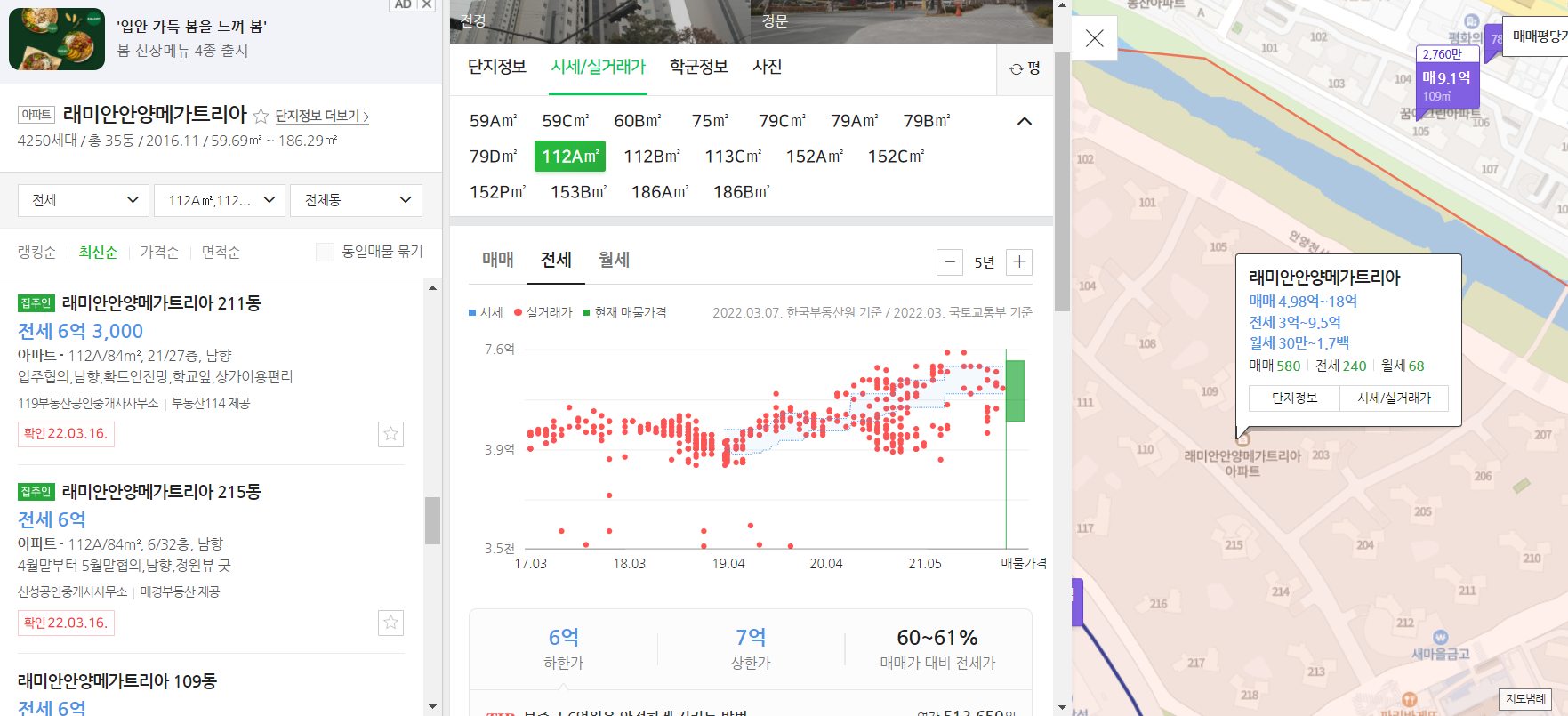Decrease the chart period with minus button
1568x716 pixels.
(950, 262)
